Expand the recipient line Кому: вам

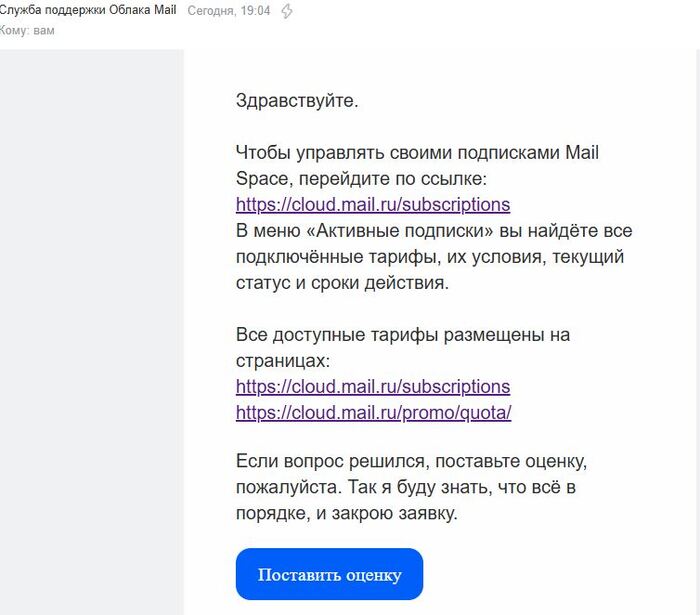coord(27,30)
